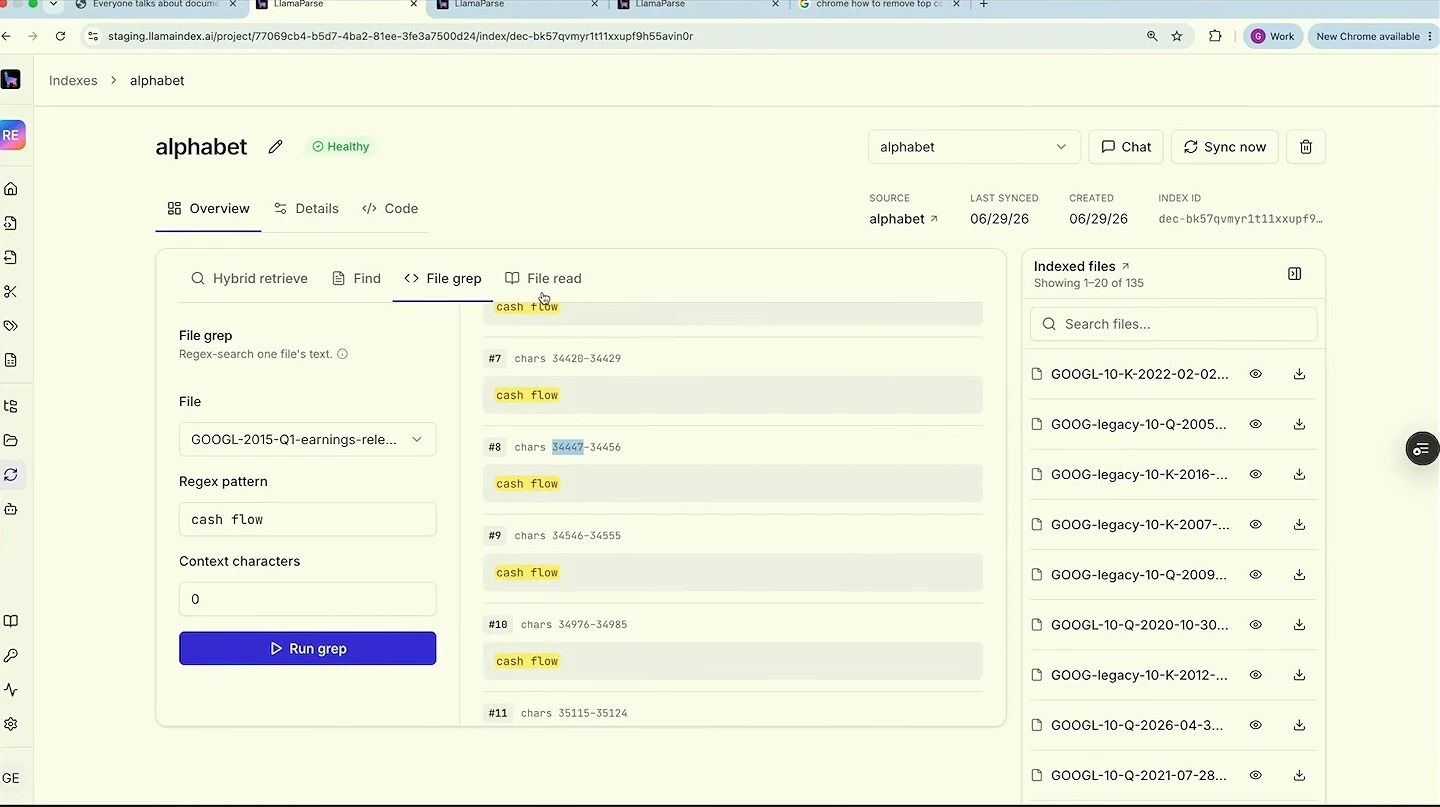Switch to the Details tab

point(307,209)
